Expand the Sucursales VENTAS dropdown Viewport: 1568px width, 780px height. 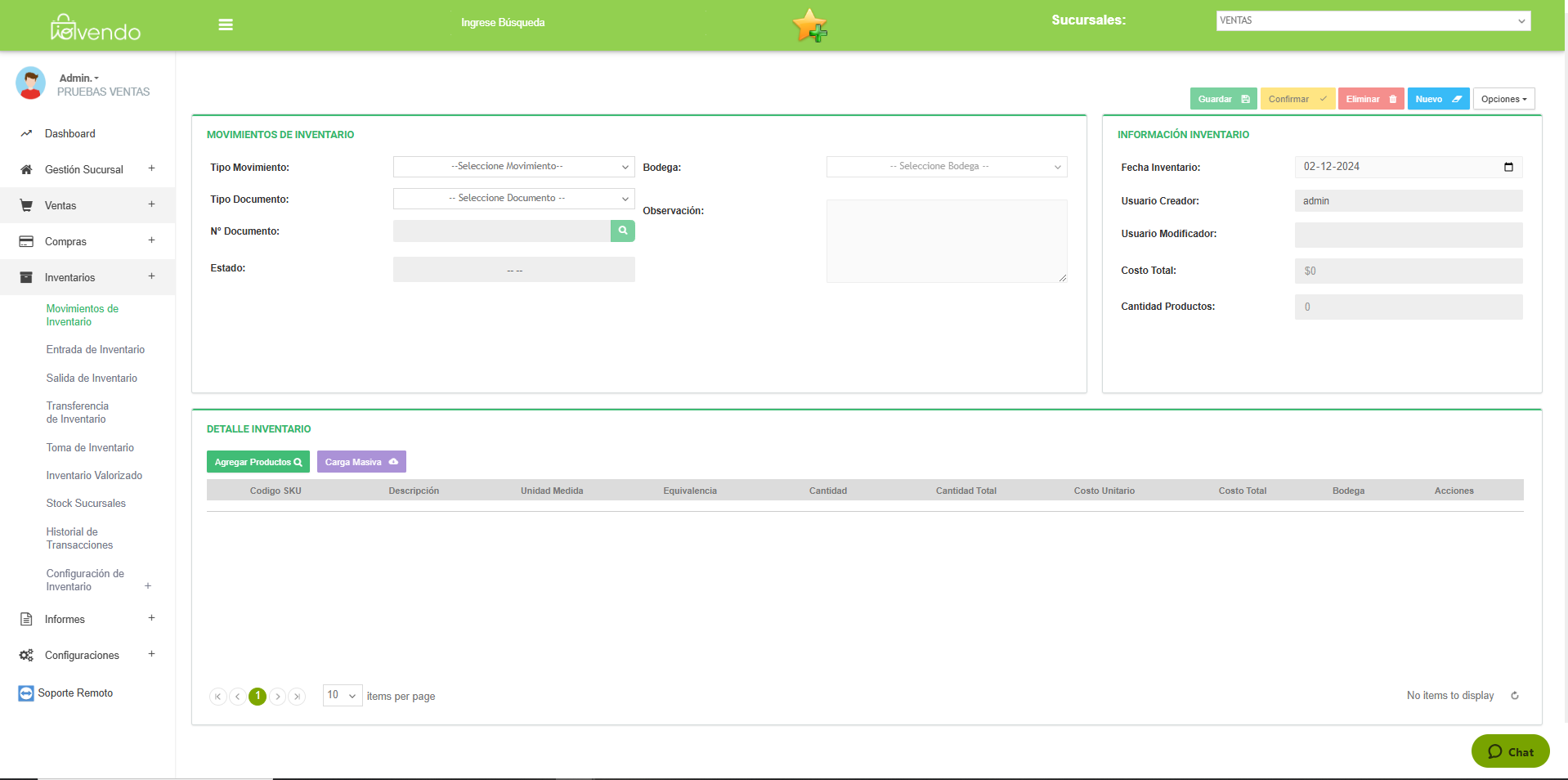pos(1373,21)
